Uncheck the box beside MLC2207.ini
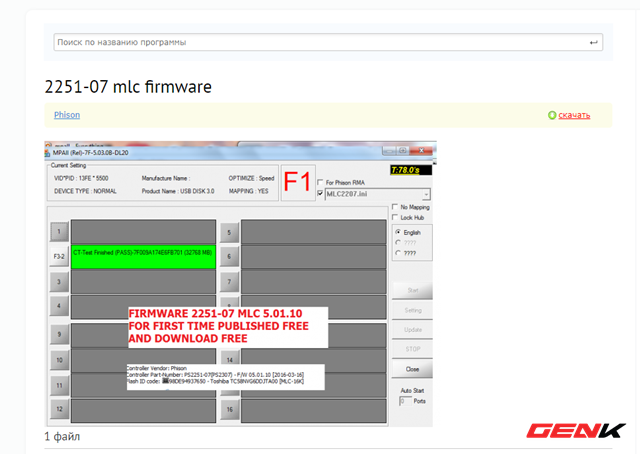The height and width of the screenshot is (454, 640). (320, 193)
